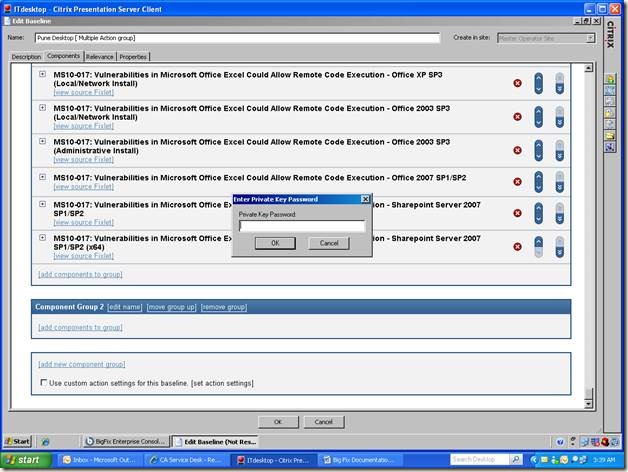Click the Internet Explorer quick launch icon
Screen dimensions: 628x472
(x=45, y=442)
